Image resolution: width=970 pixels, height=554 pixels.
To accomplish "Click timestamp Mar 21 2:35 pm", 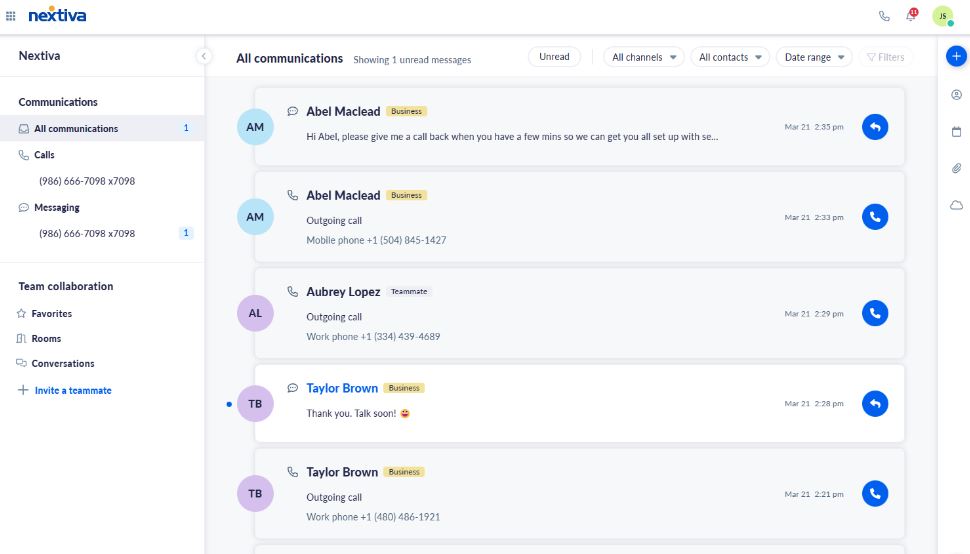I will point(813,127).
